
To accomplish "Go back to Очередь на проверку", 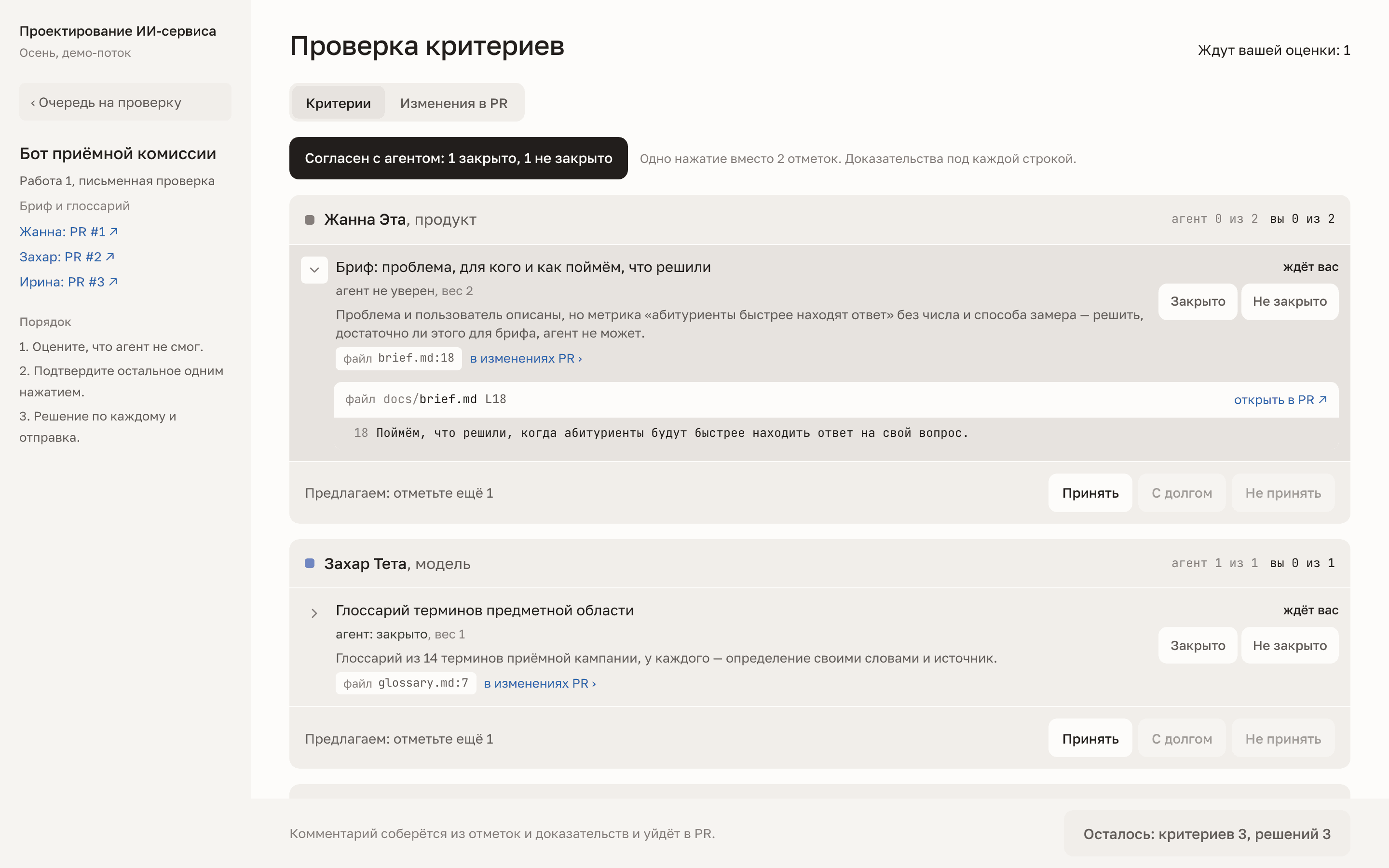I will point(125,102).
